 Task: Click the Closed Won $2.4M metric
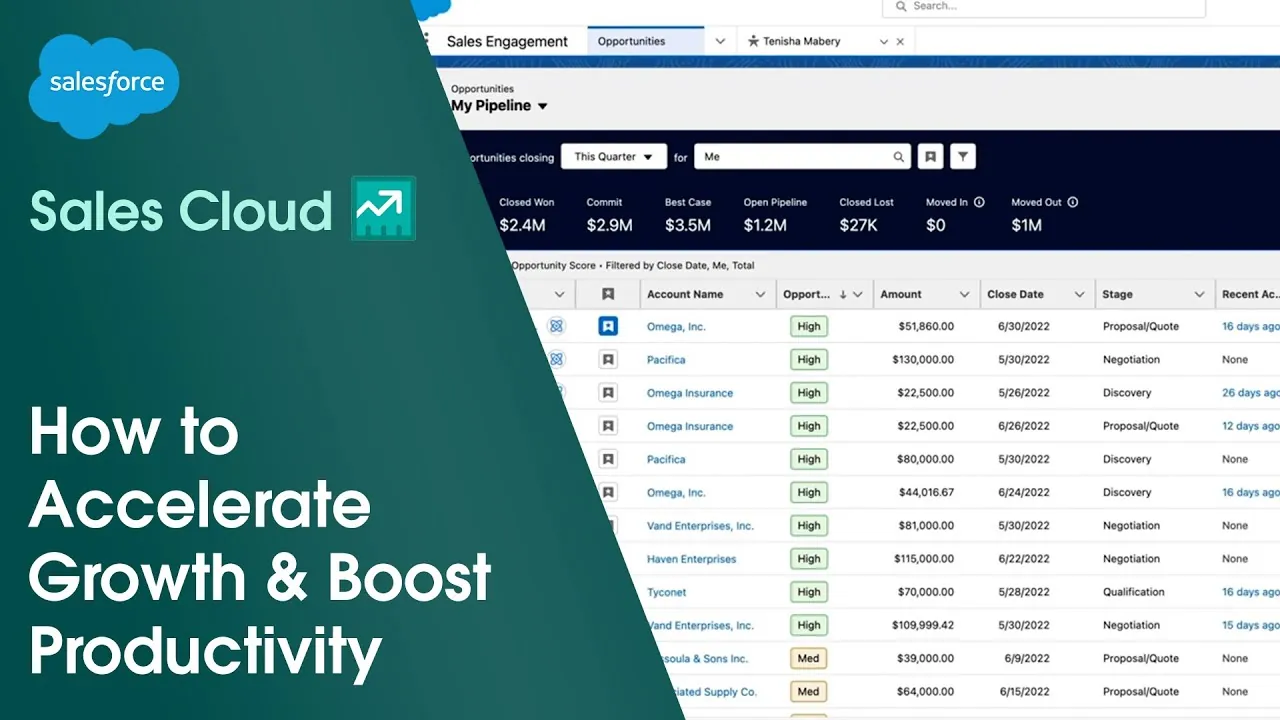point(526,215)
